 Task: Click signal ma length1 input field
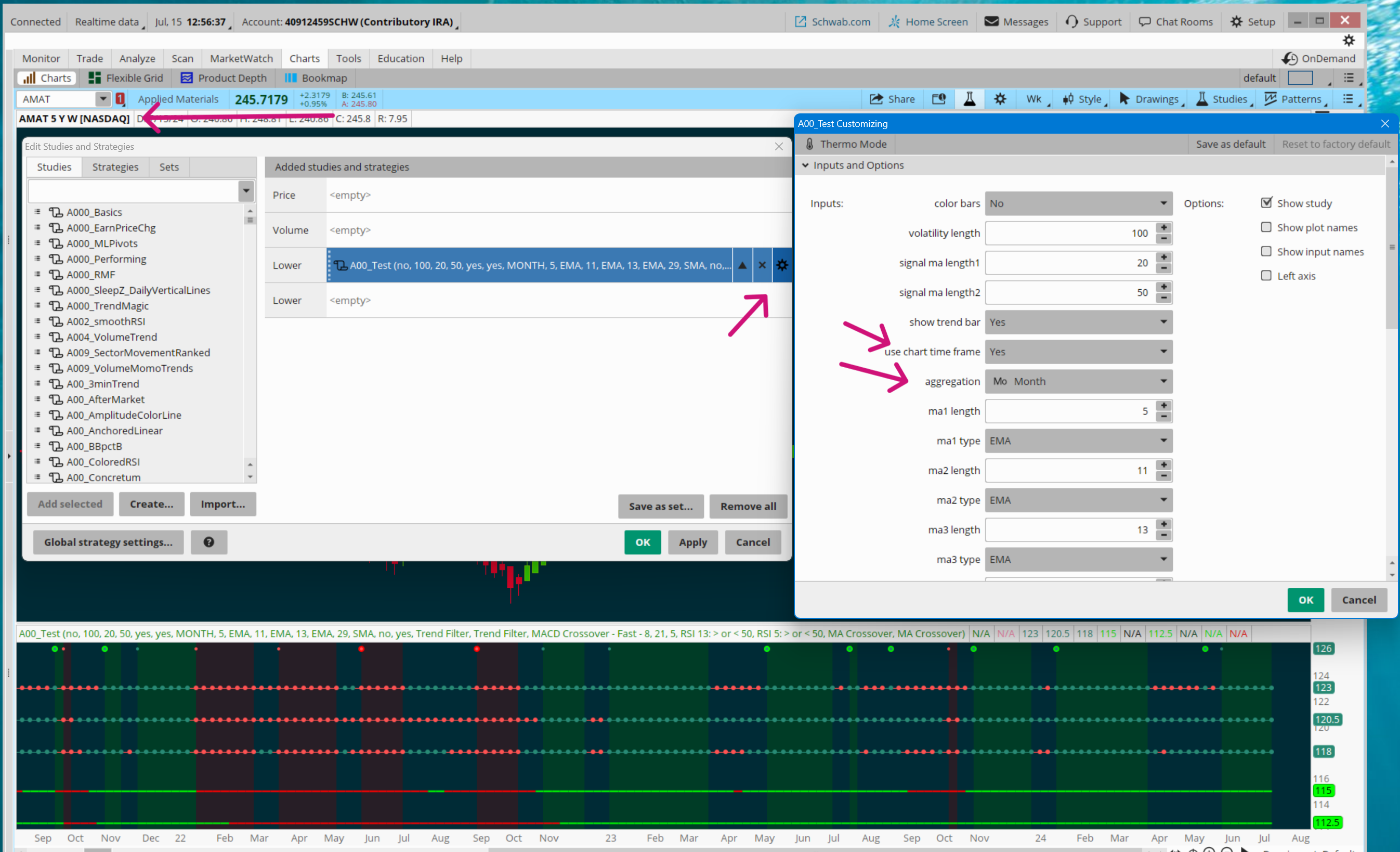click(x=1070, y=263)
